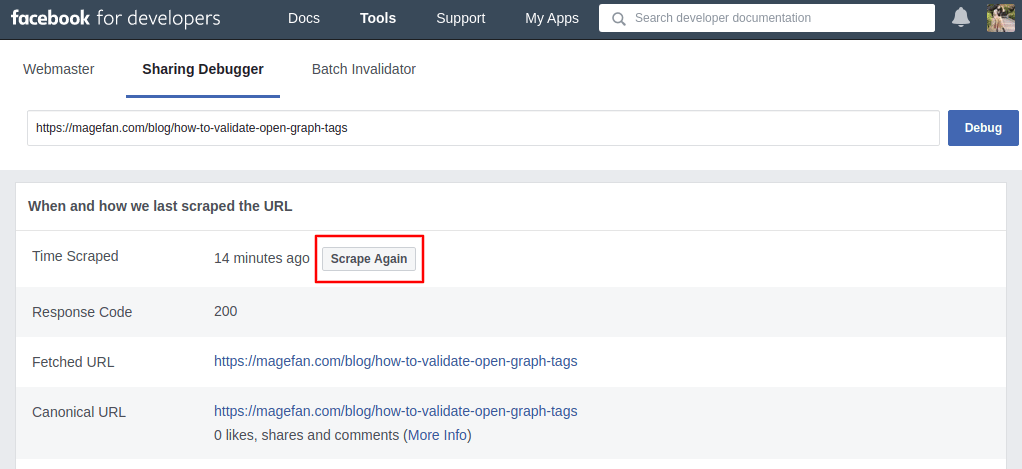Select the Sharing Debugger tab
The image size is (1022, 469).
click(x=203, y=69)
